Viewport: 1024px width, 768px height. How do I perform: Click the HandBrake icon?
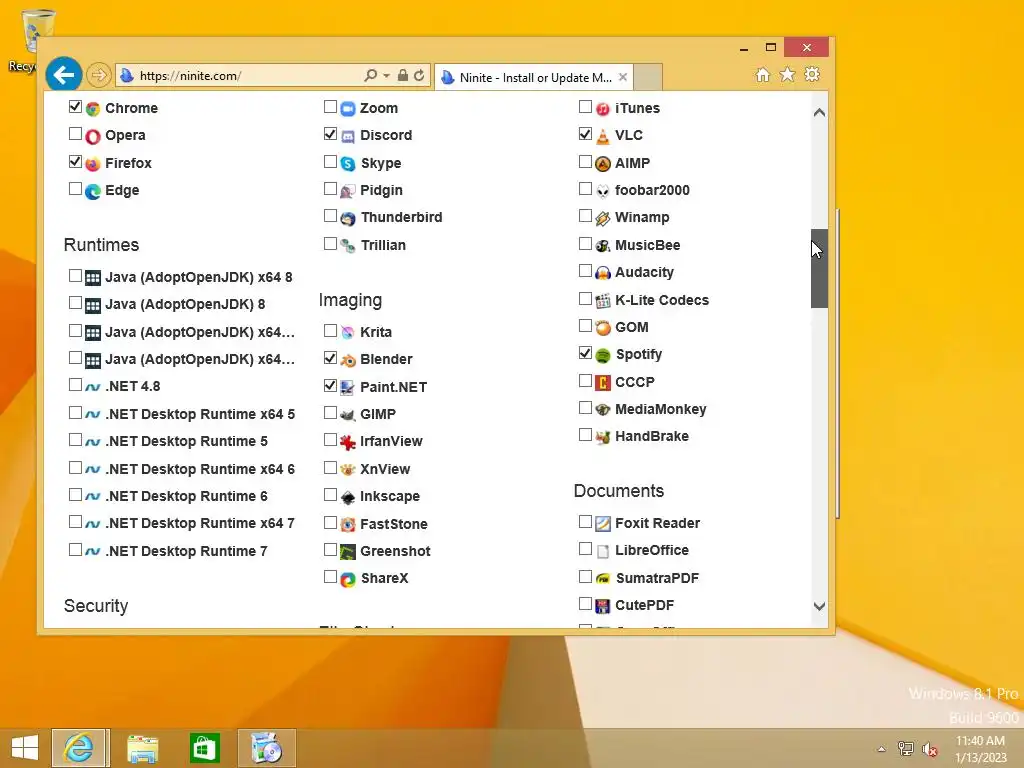pos(603,437)
